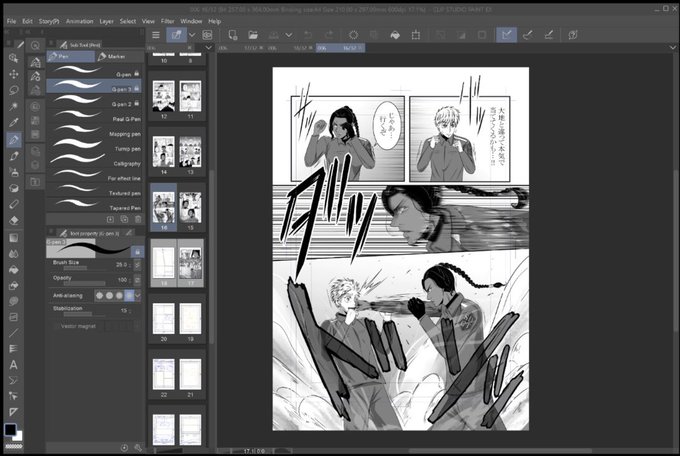The height and width of the screenshot is (456, 680).
Task: Create a new document from toolbar
Action: tap(232, 35)
